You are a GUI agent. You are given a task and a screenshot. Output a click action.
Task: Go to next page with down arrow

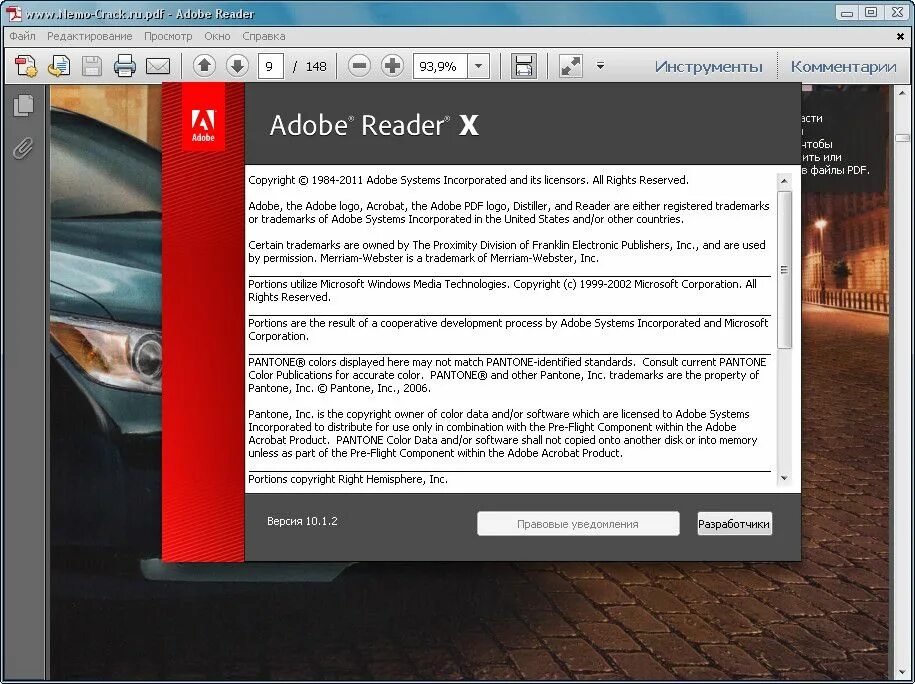tap(237, 65)
